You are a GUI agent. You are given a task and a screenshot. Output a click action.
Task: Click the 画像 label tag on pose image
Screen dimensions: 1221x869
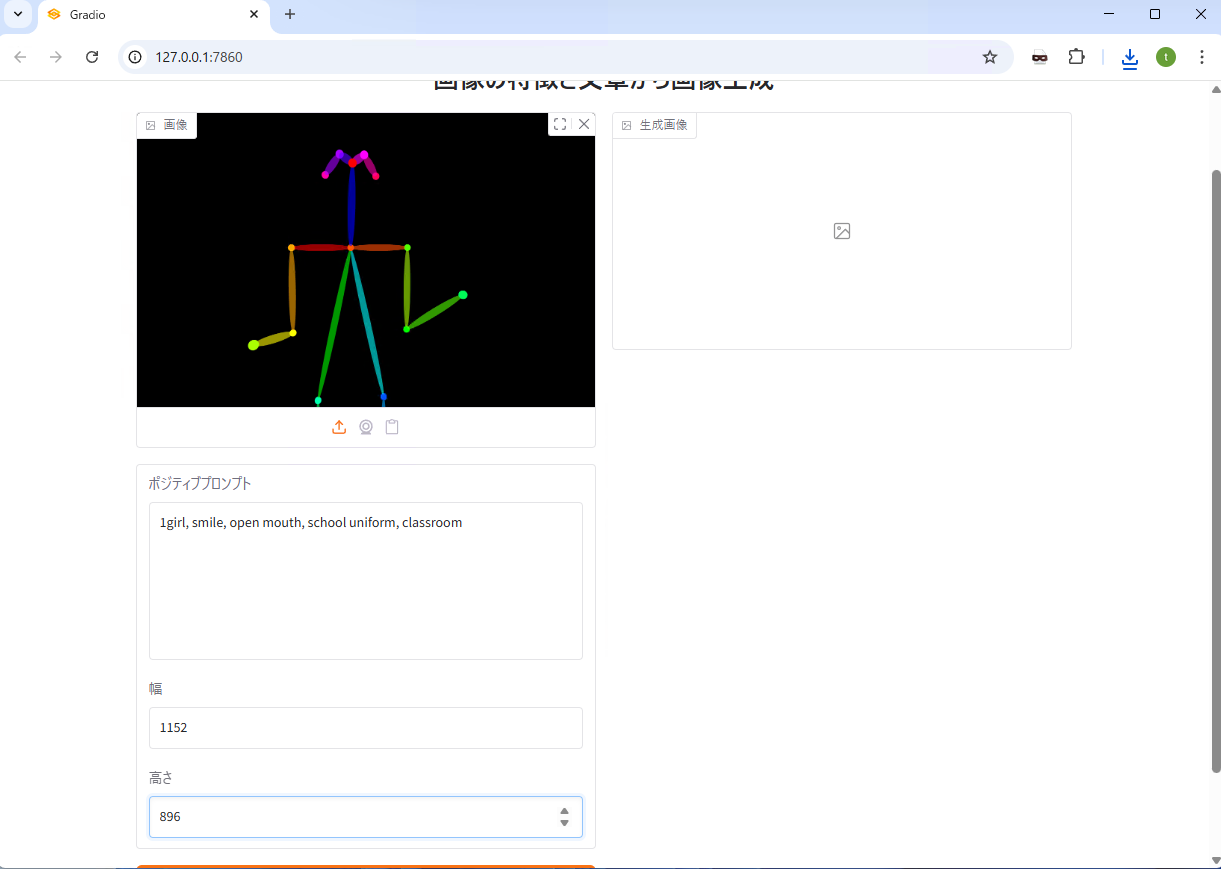point(167,125)
